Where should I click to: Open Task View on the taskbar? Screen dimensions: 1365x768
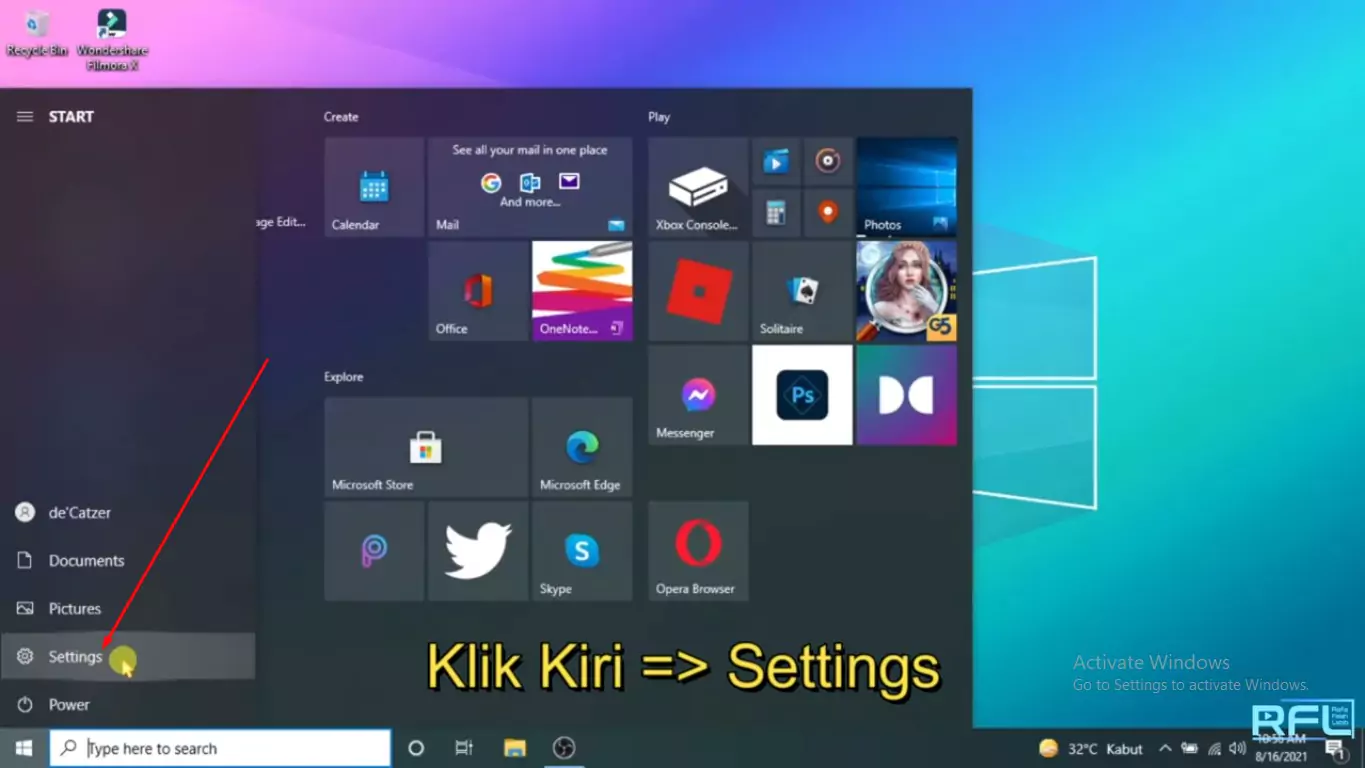point(464,748)
